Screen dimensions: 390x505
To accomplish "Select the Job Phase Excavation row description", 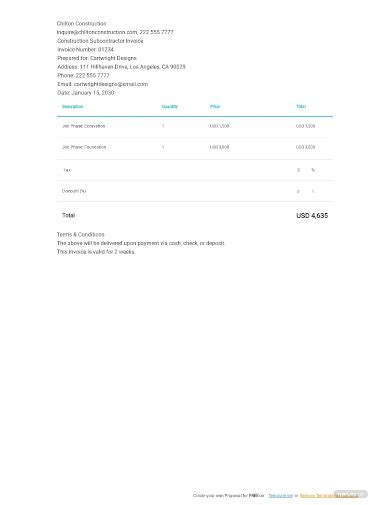I will (84, 126).
